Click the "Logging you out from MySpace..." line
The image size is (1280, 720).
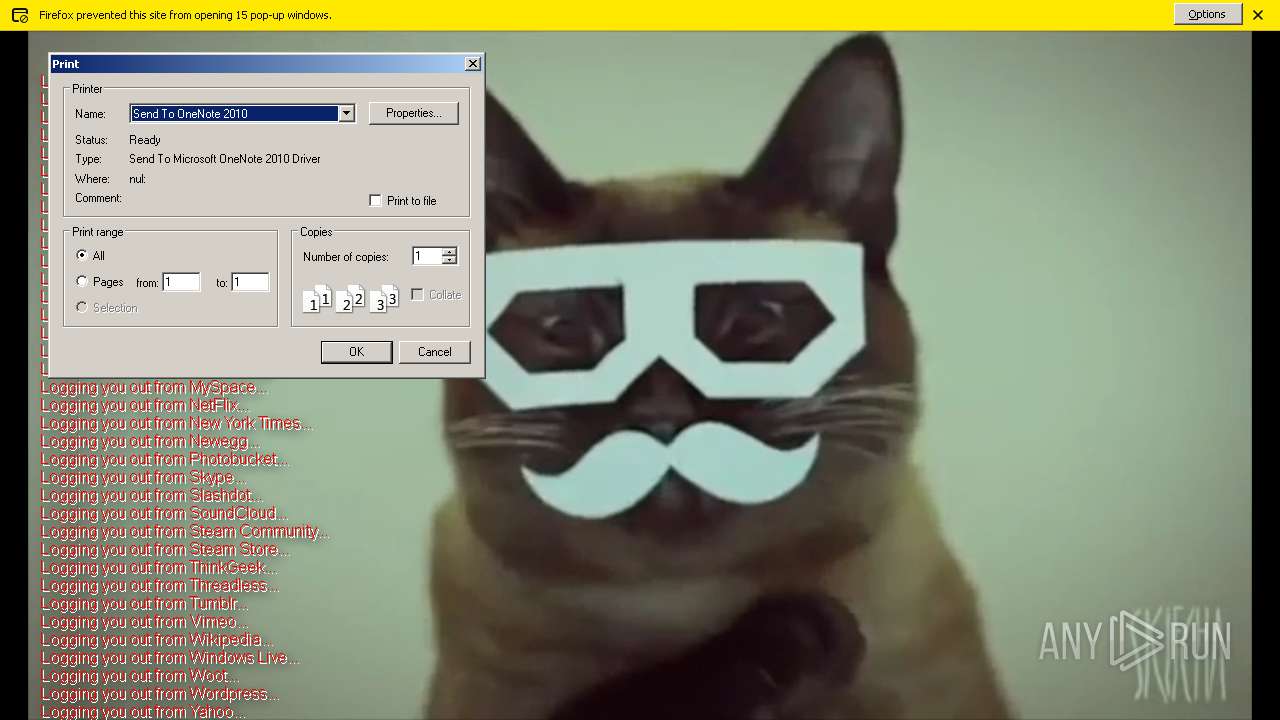click(x=154, y=387)
